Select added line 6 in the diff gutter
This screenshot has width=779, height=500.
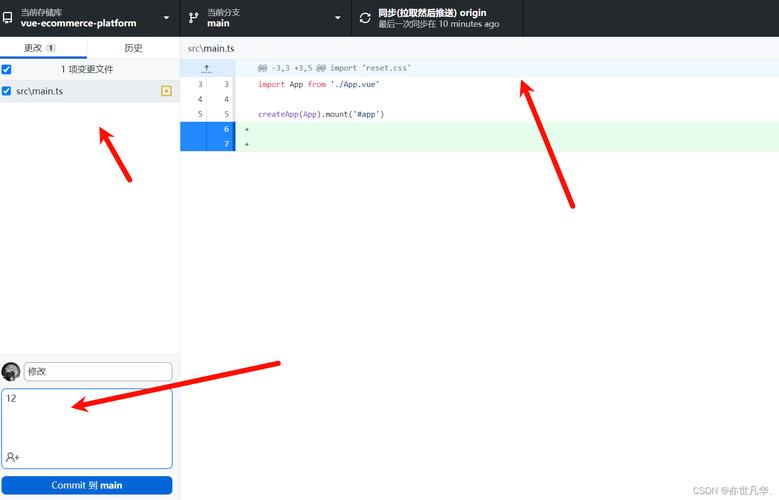click(x=208, y=129)
